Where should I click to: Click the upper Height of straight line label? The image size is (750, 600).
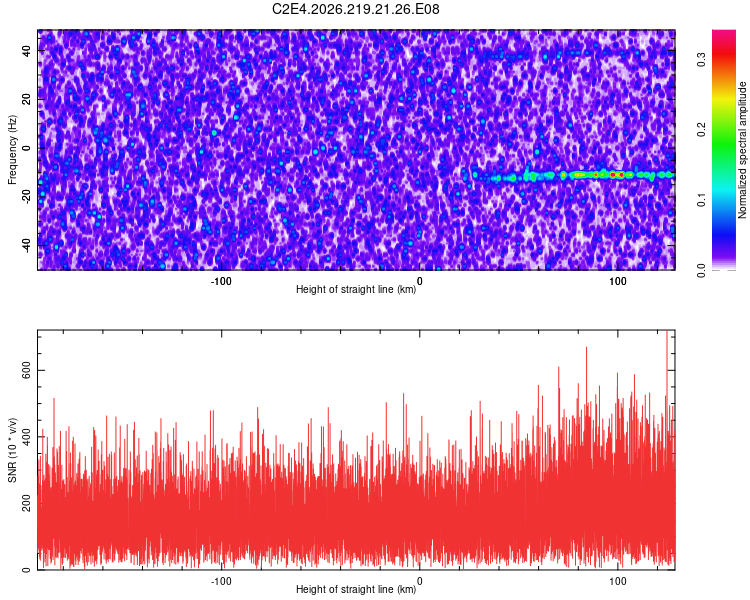[x=356, y=289]
